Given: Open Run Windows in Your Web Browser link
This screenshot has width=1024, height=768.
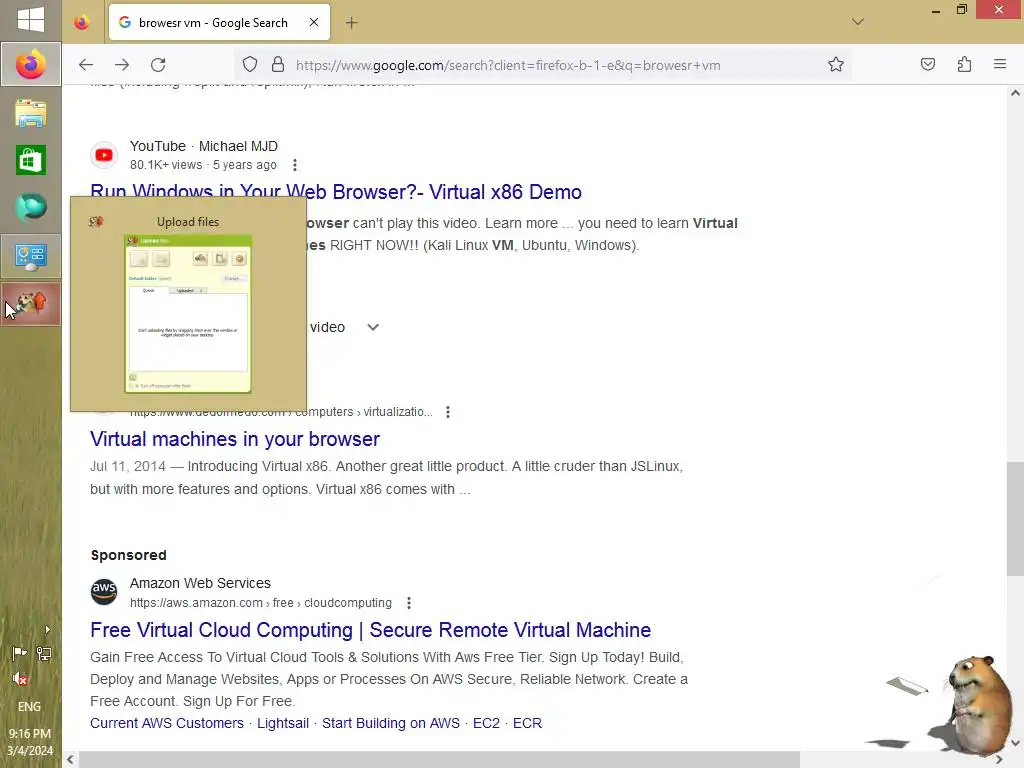Looking at the screenshot, I should click(x=336, y=192).
